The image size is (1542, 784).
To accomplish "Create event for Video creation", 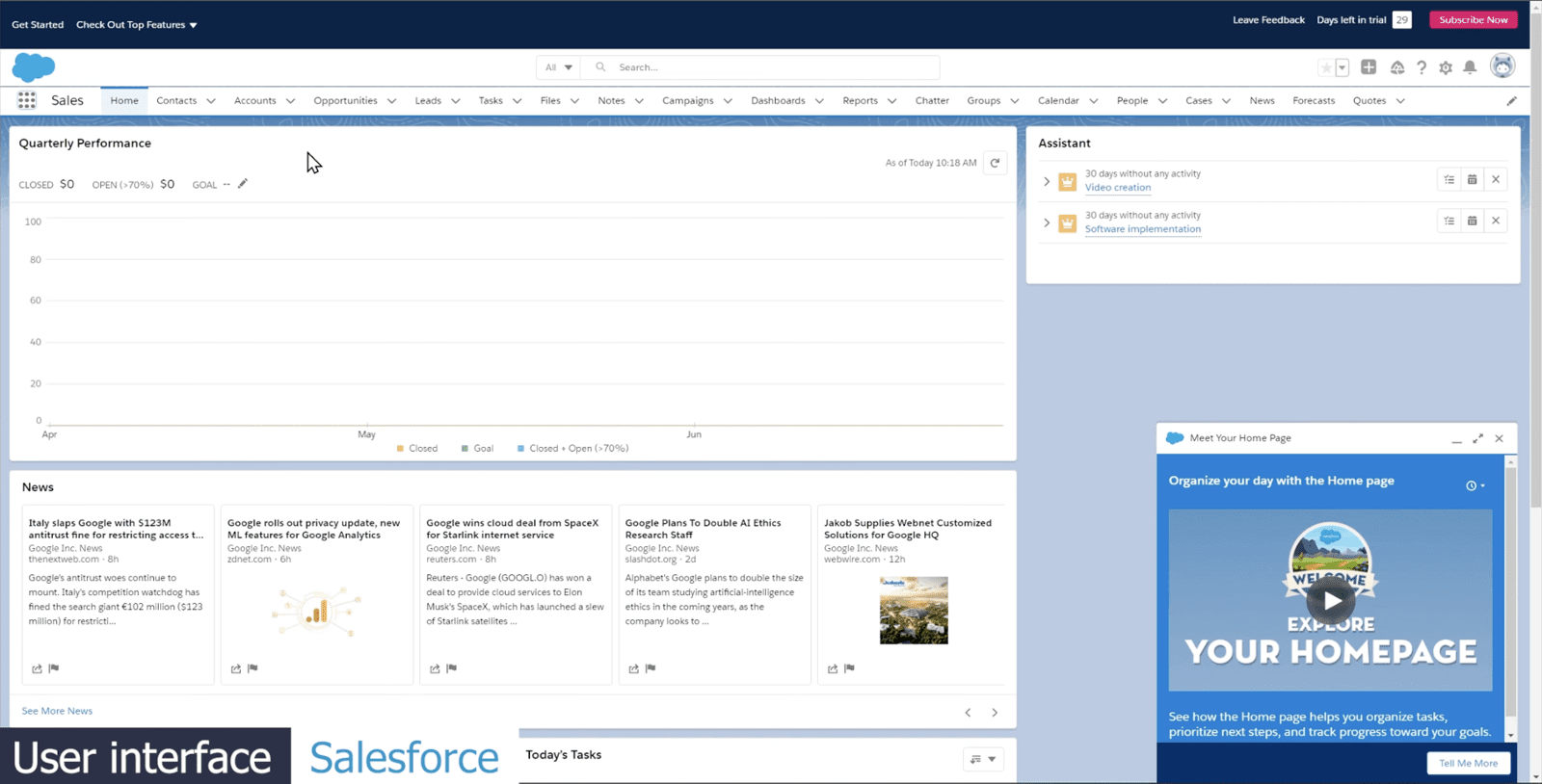I will tap(1473, 179).
